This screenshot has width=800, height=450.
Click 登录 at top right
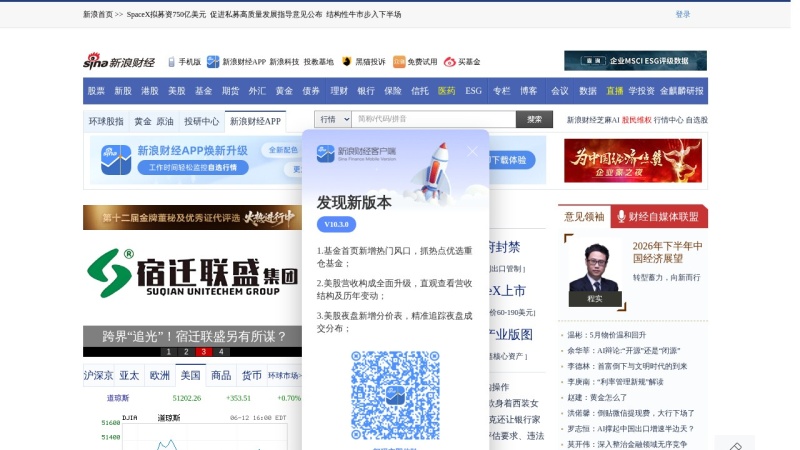[683, 14]
